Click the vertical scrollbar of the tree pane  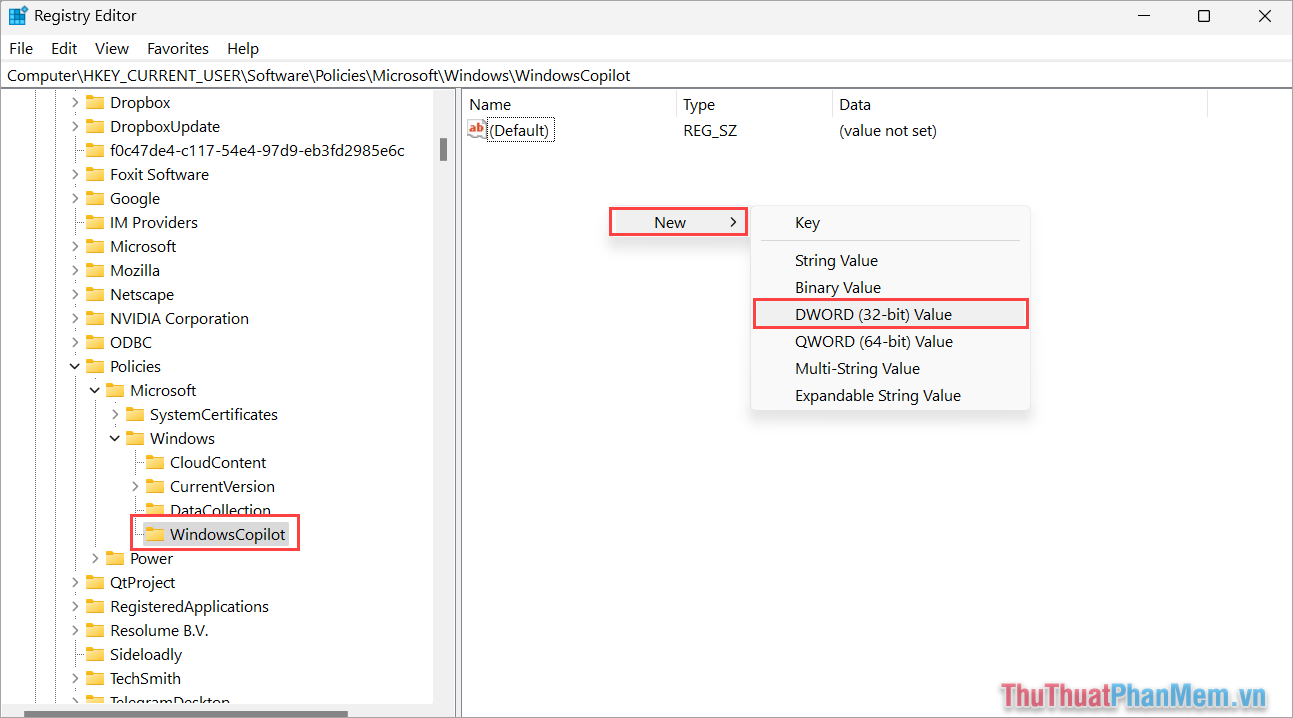[444, 150]
